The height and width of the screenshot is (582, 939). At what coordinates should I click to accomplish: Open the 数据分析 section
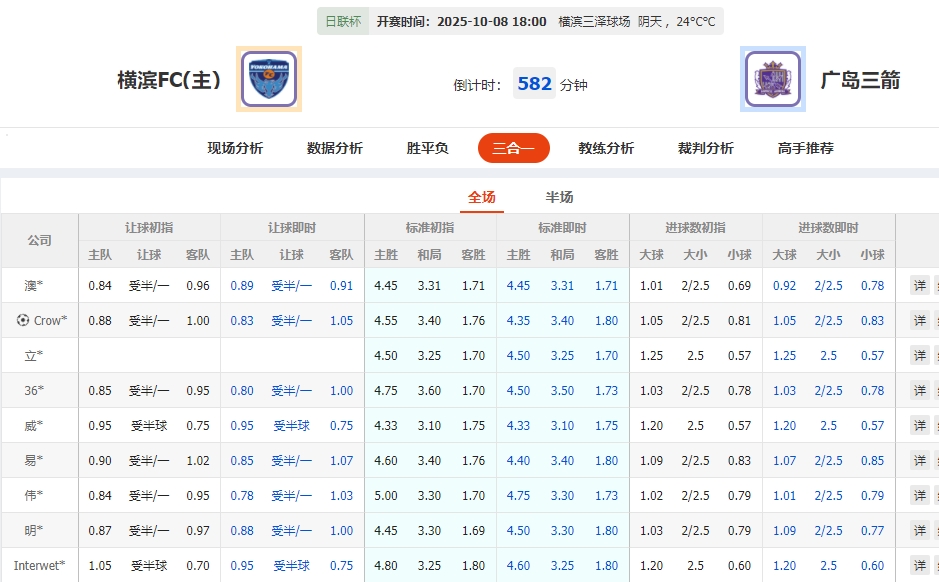tap(333, 147)
